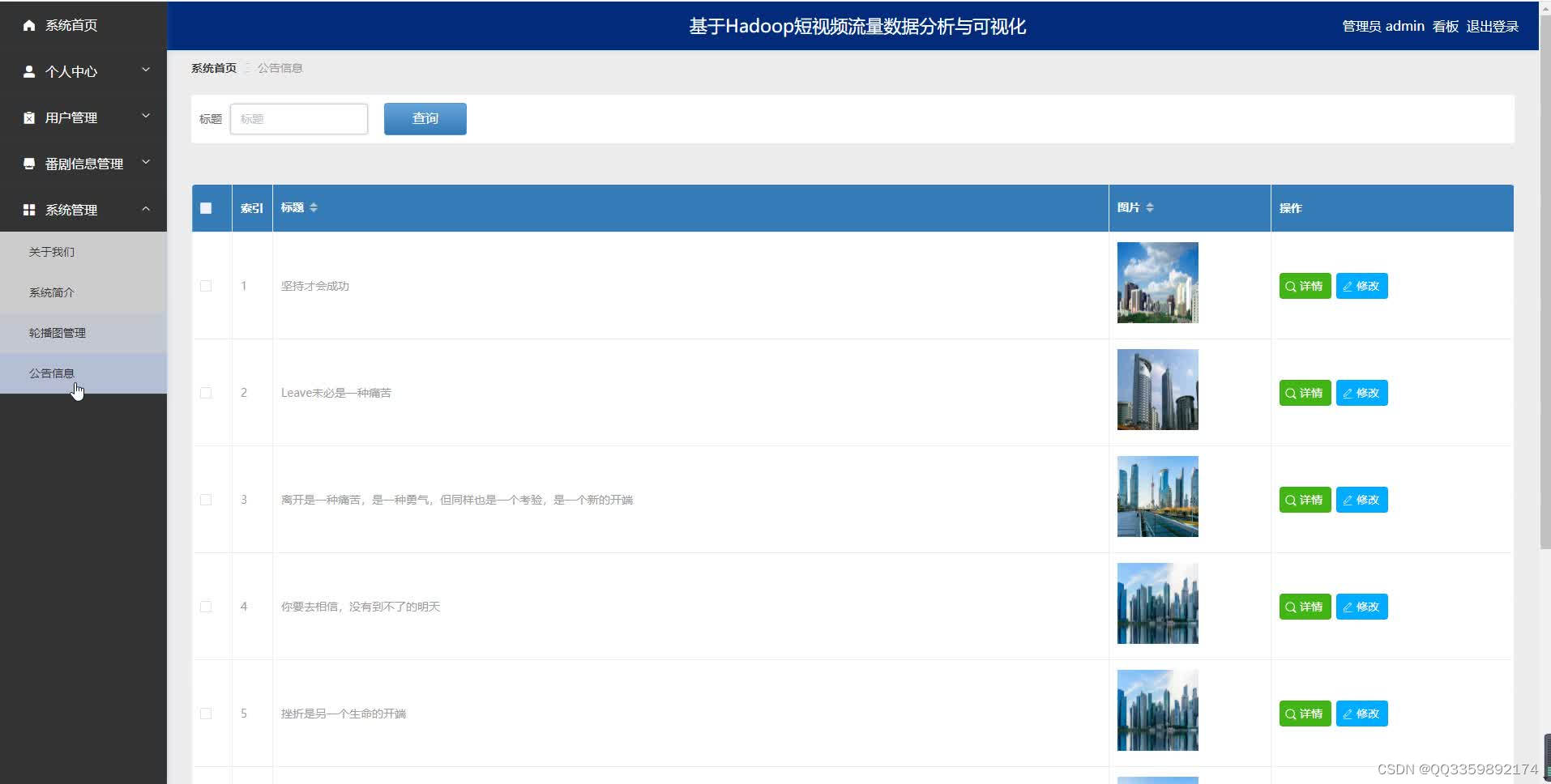Collapse the 系统管理 menu chevron
Viewport: 1551px width, 784px height.
pyautogui.click(x=146, y=209)
